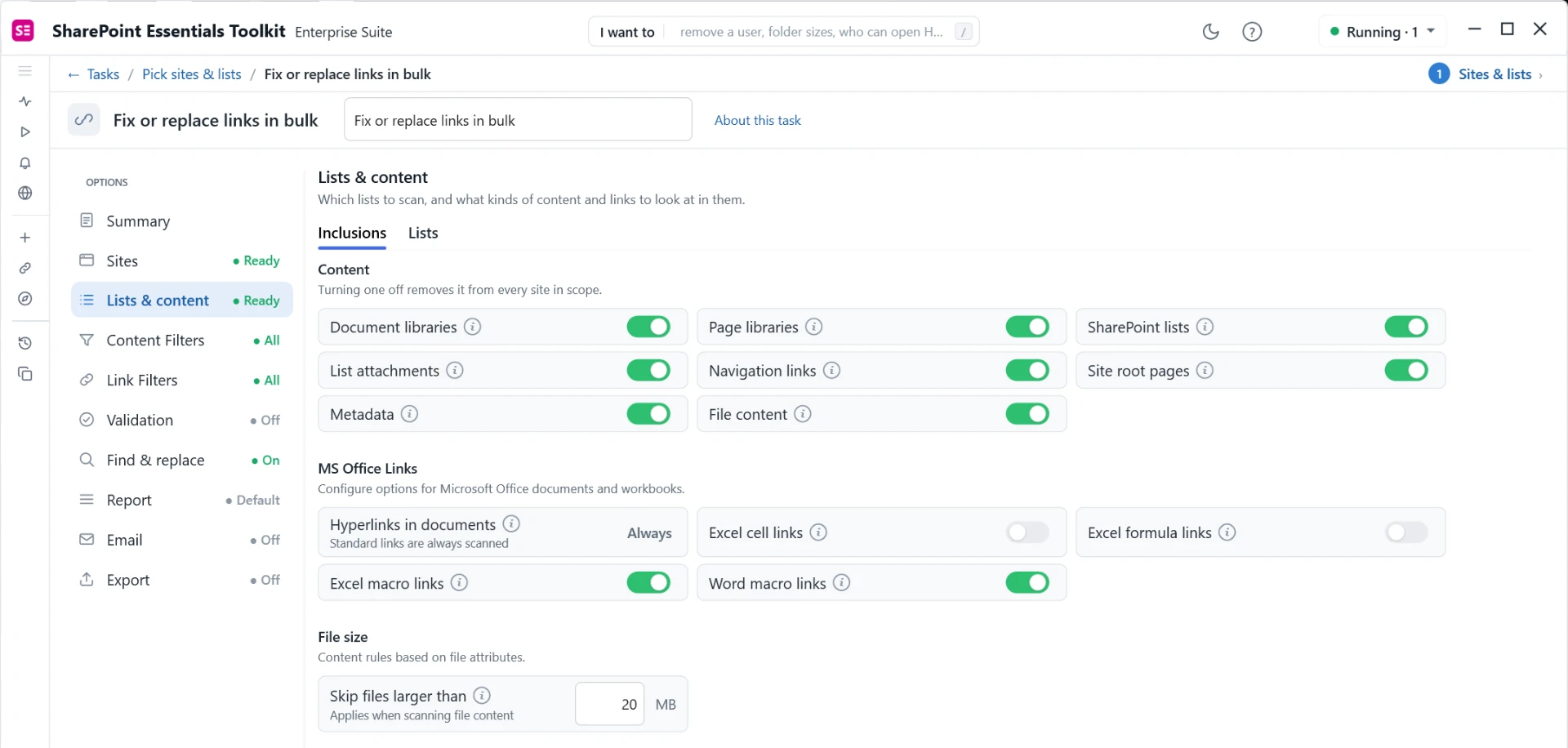Open the Validation option
Screen dimensions: 1568x748
181,421
